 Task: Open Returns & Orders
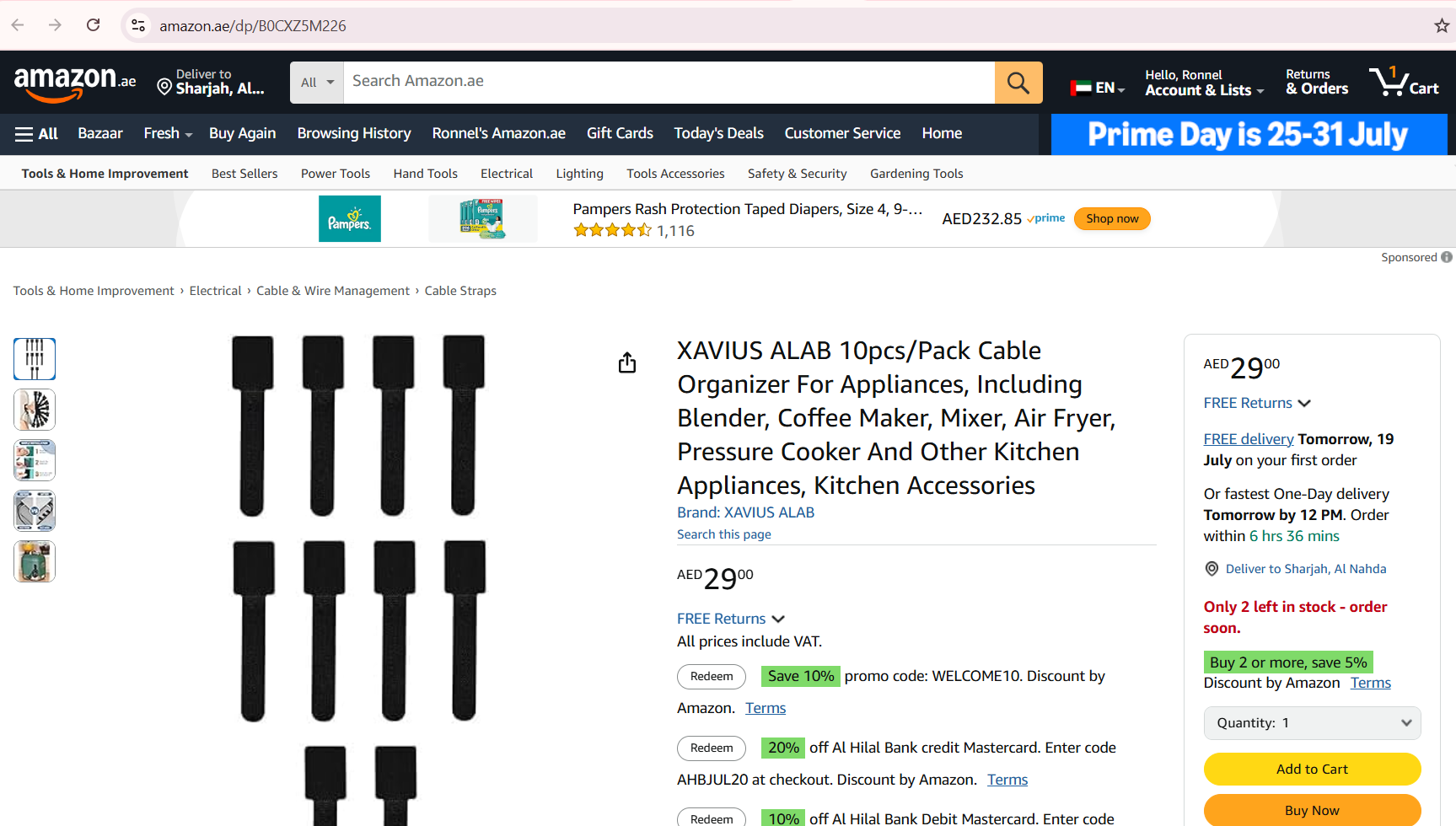coord(1317,82)
